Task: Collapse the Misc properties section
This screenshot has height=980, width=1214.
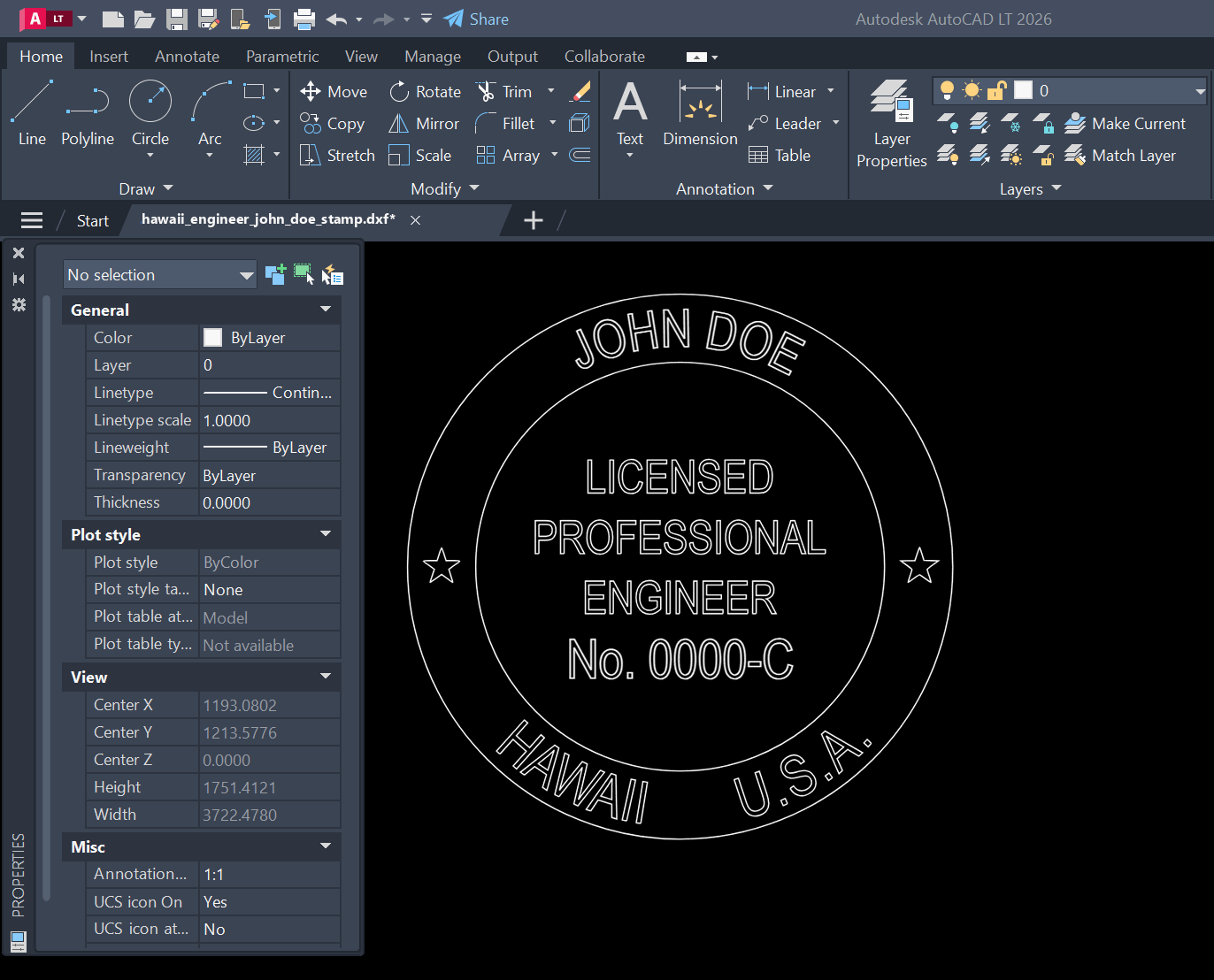Action: coord(326,846)
